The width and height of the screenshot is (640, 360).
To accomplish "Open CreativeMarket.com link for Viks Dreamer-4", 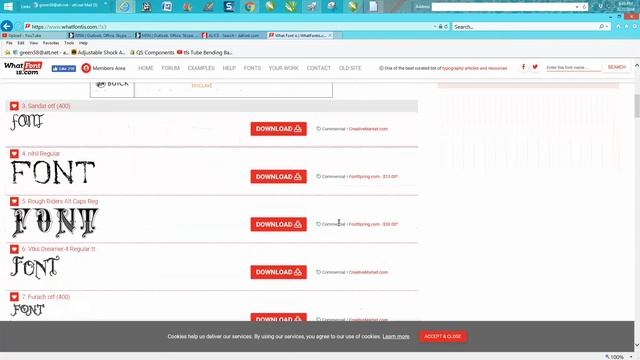I will (x=368, y=272).
